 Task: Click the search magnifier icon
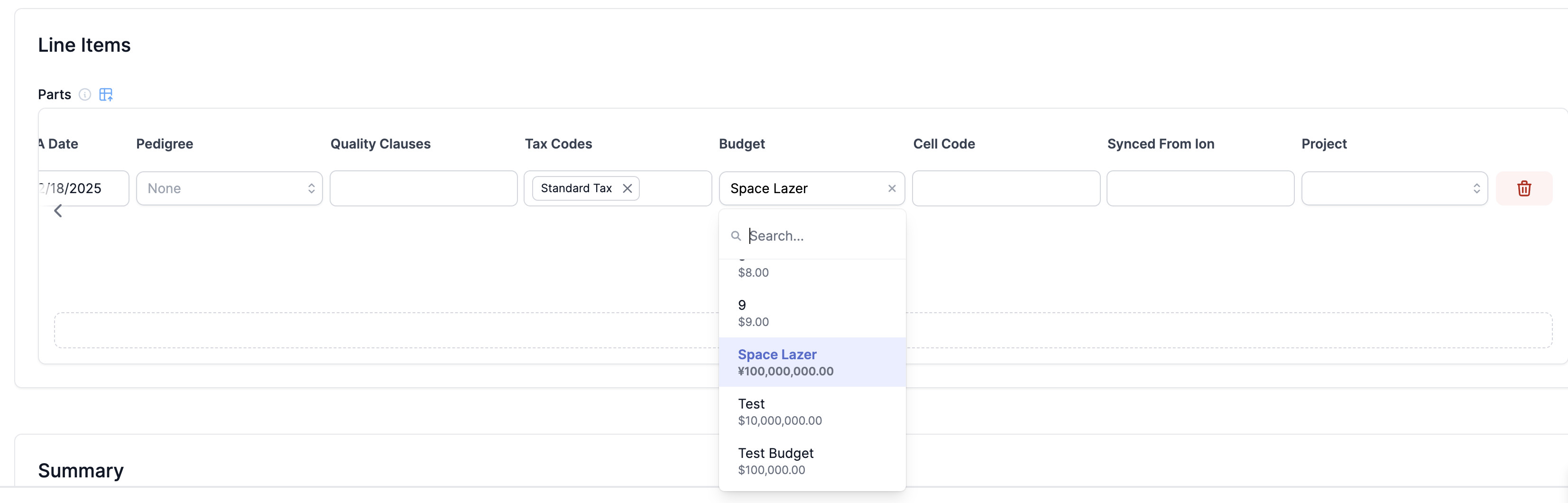click(736, 236)
